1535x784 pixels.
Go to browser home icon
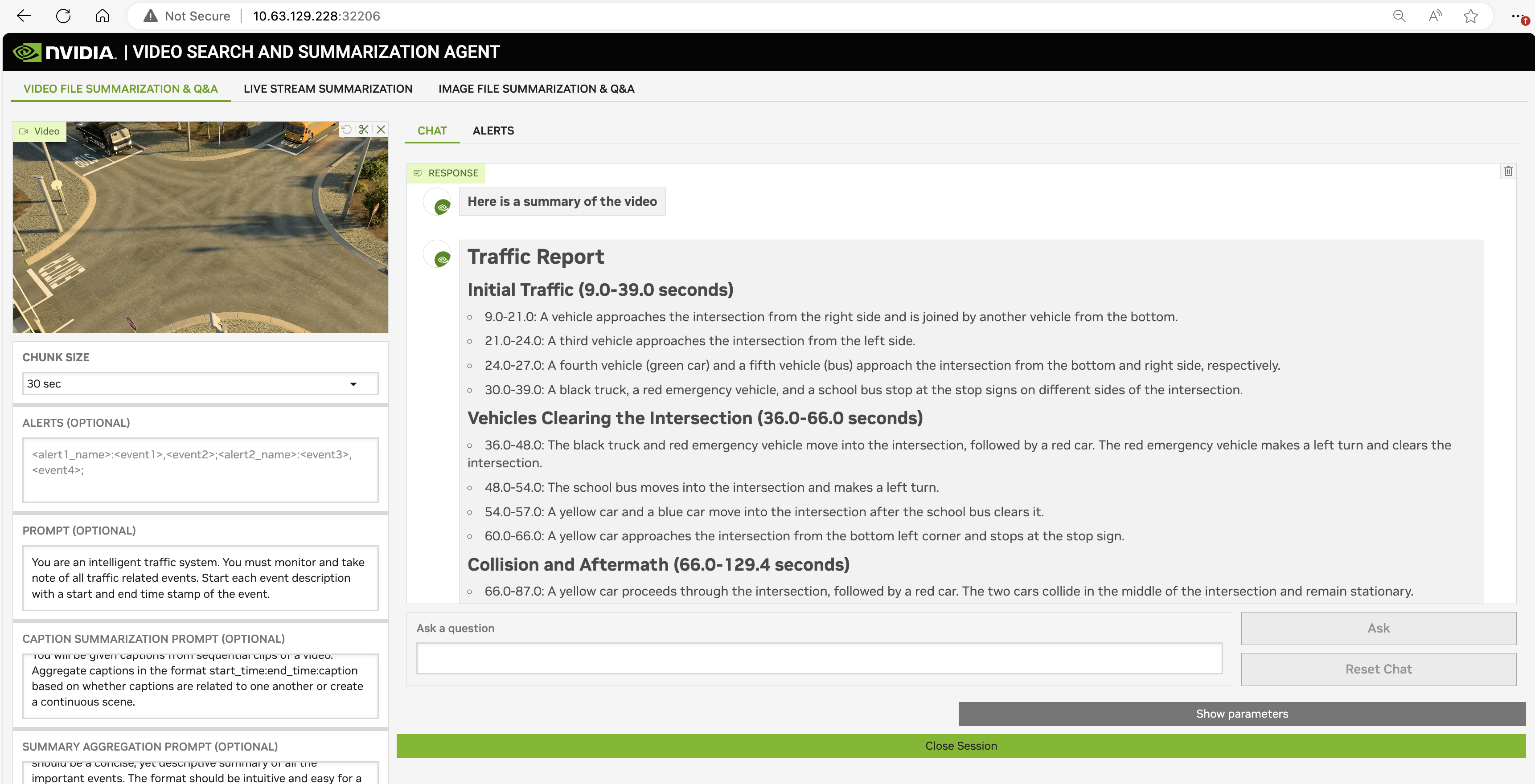coord(103,16)
